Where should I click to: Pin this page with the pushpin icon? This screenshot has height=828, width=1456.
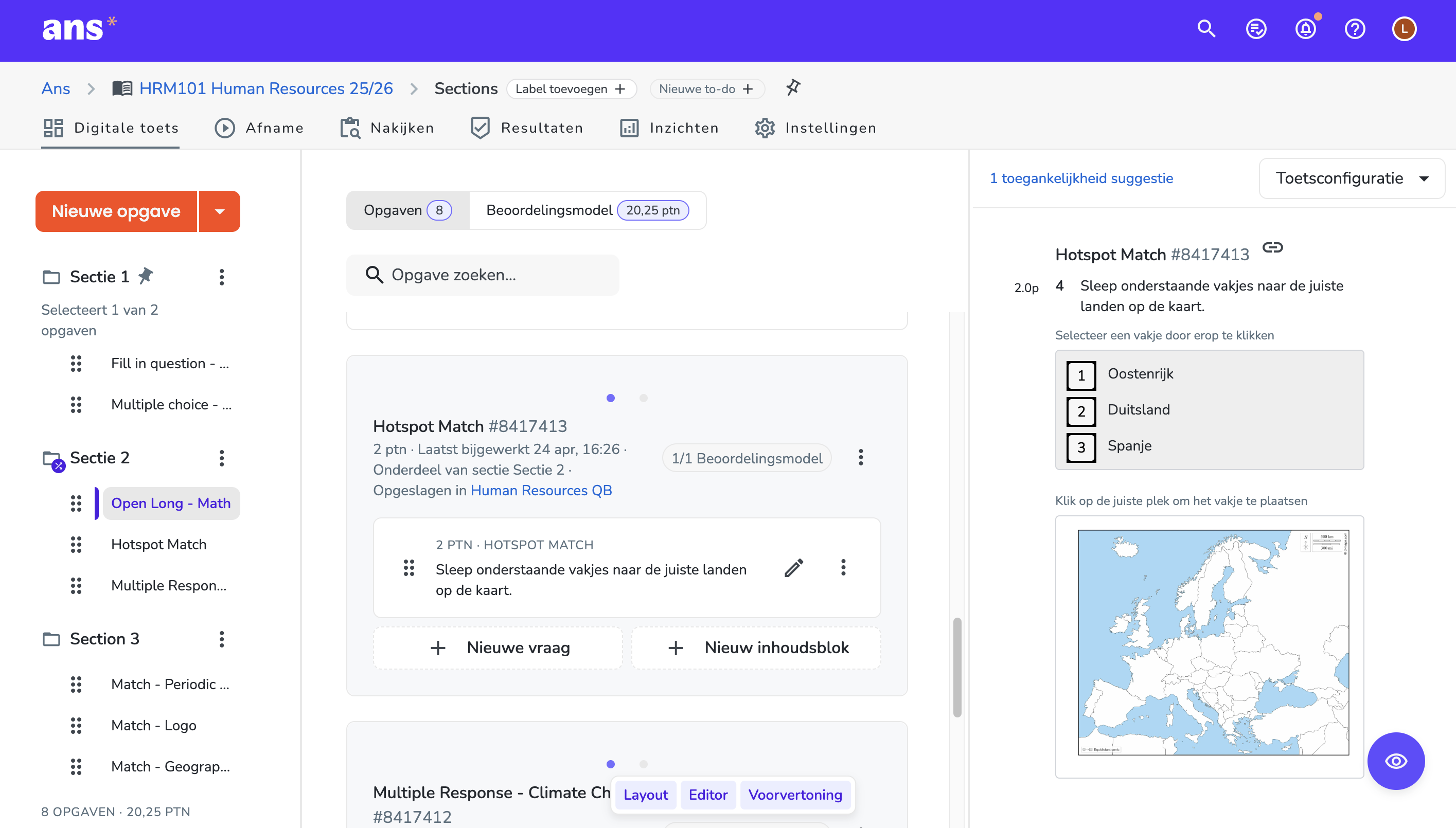point(793,87)
